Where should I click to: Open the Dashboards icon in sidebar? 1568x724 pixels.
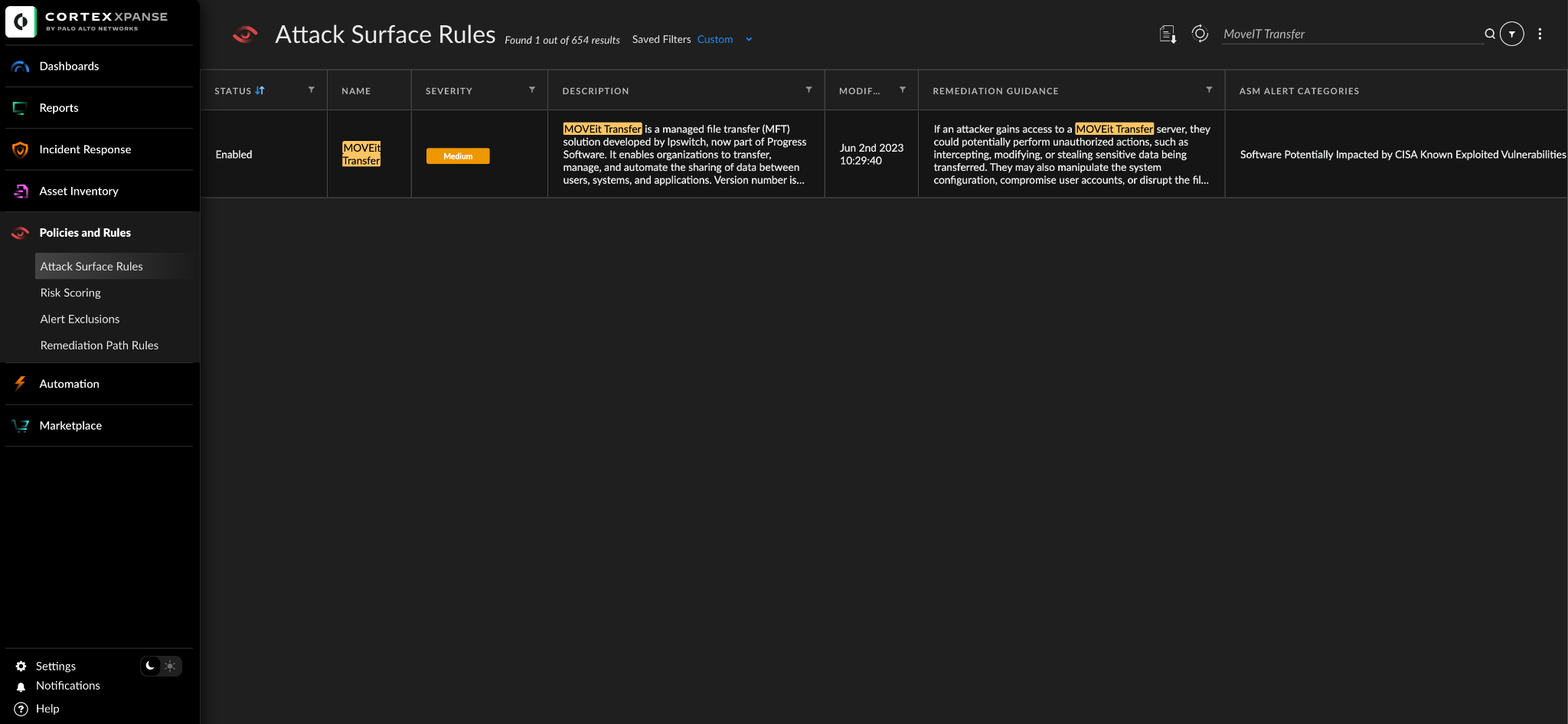click(x=21, y=67)
